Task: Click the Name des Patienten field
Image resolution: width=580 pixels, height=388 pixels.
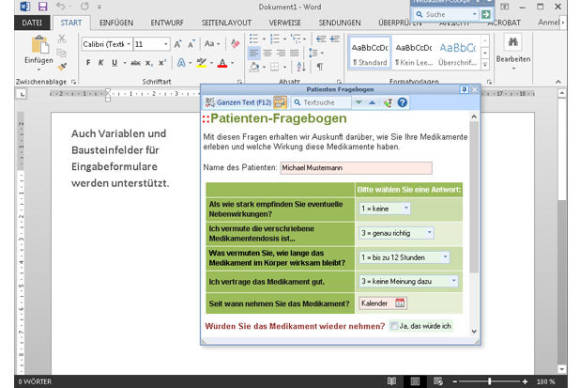Action: click(356, 168)
